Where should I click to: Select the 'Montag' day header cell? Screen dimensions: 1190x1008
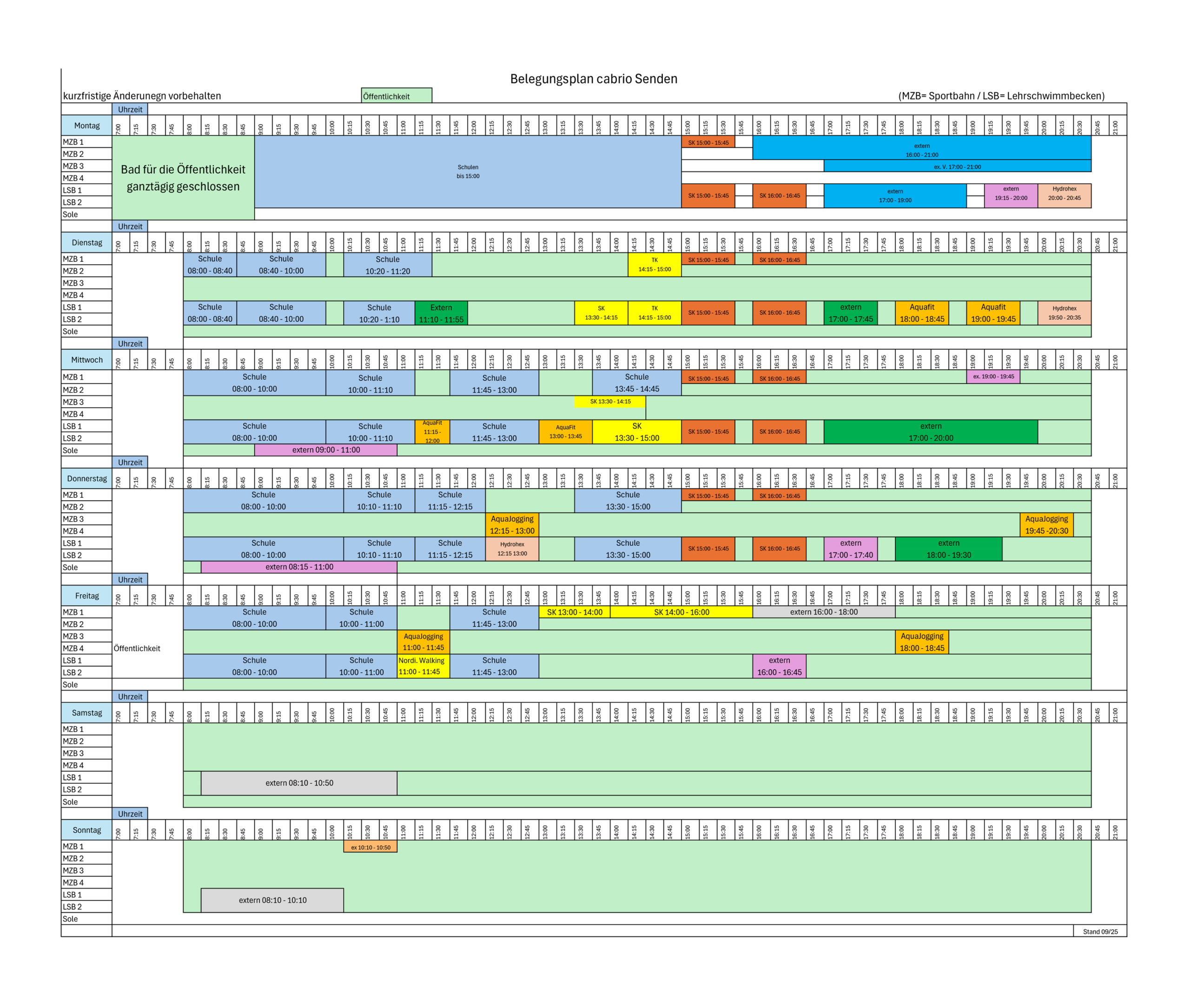click(x=87, y=126)
